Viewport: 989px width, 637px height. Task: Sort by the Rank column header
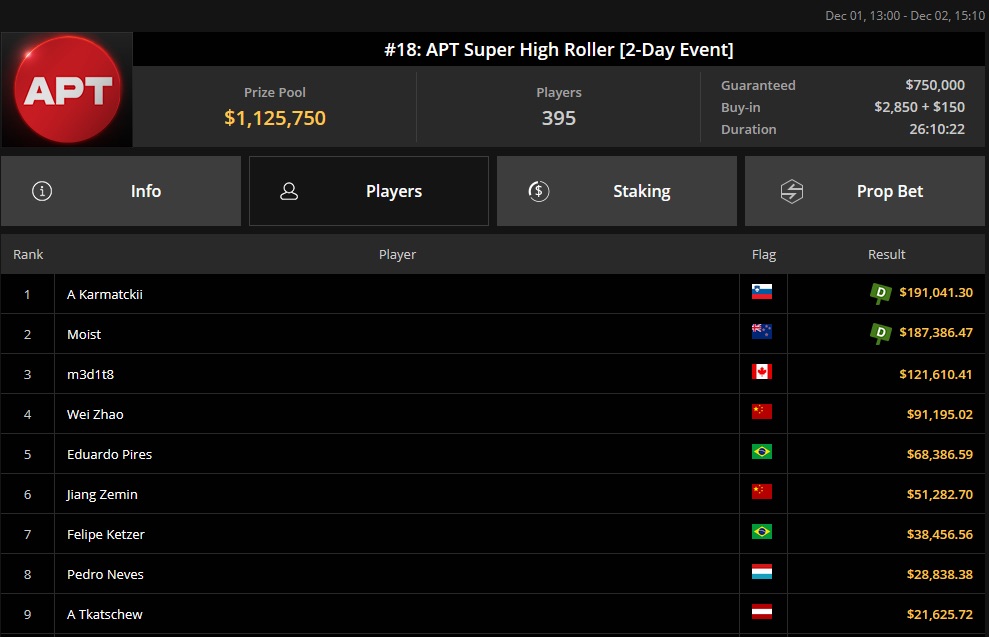tap(28, 255)
